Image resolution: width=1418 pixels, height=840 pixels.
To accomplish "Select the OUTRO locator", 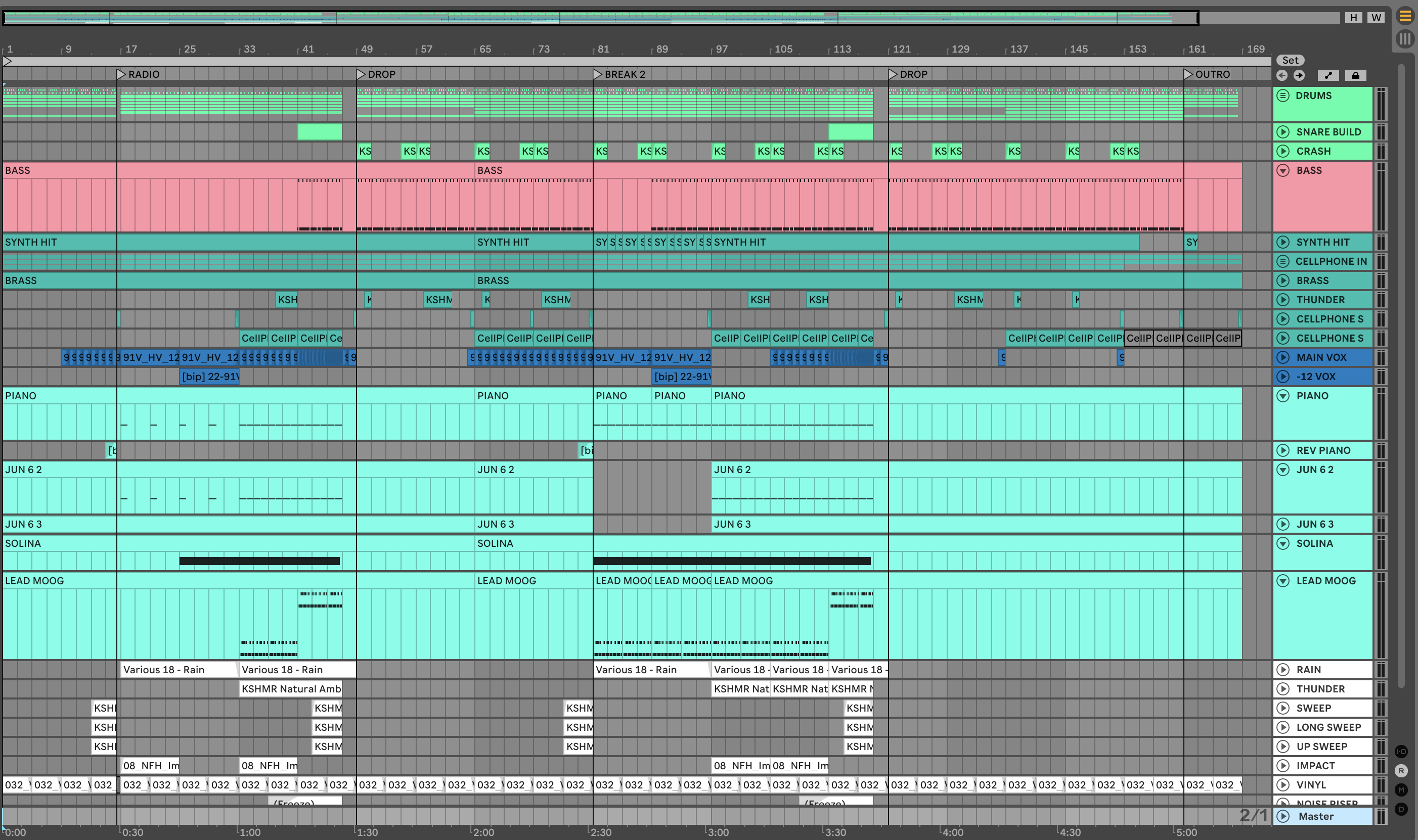I will pos(1188,74).
